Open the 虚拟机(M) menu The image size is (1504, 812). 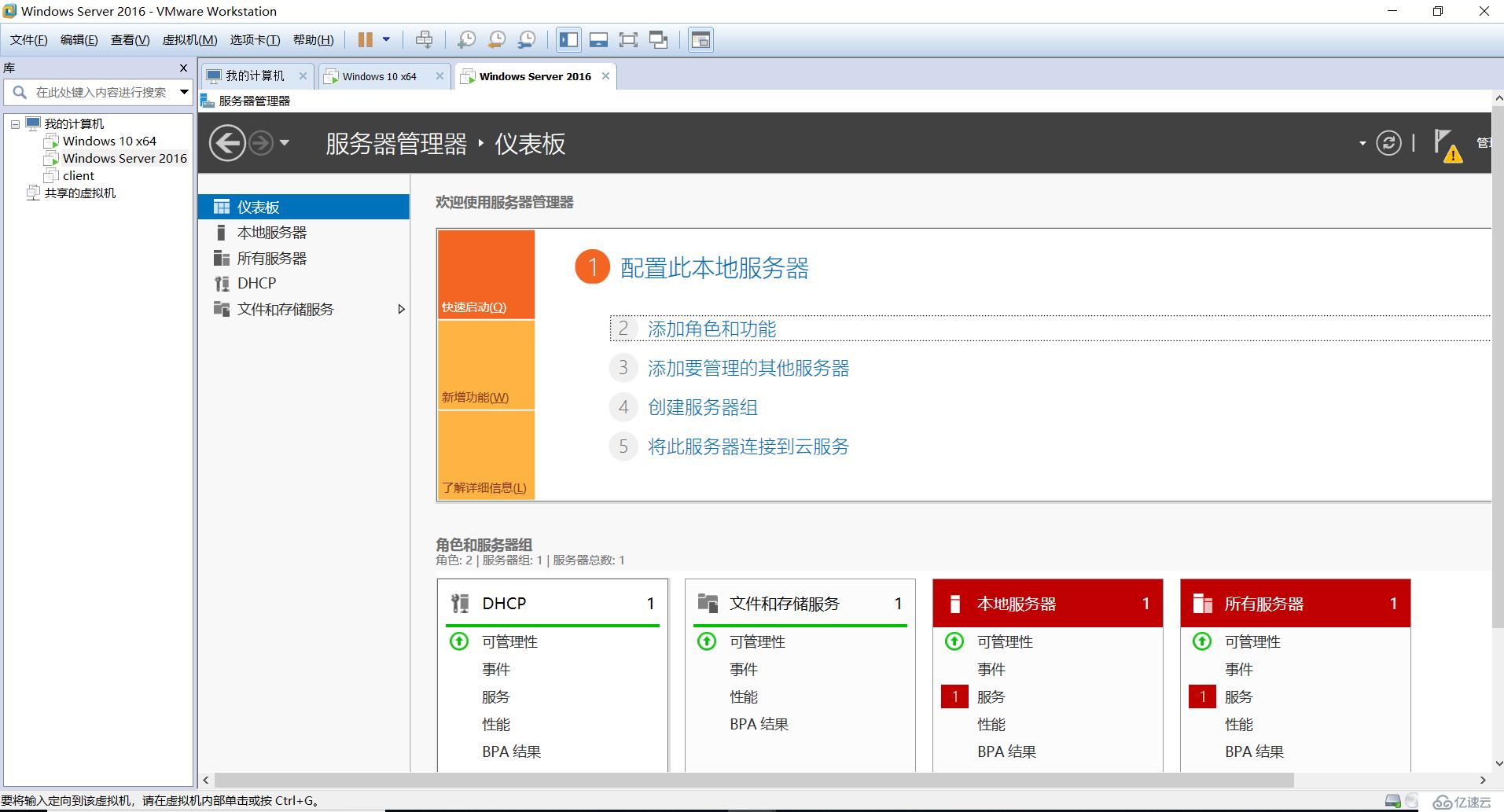point(189,40)
